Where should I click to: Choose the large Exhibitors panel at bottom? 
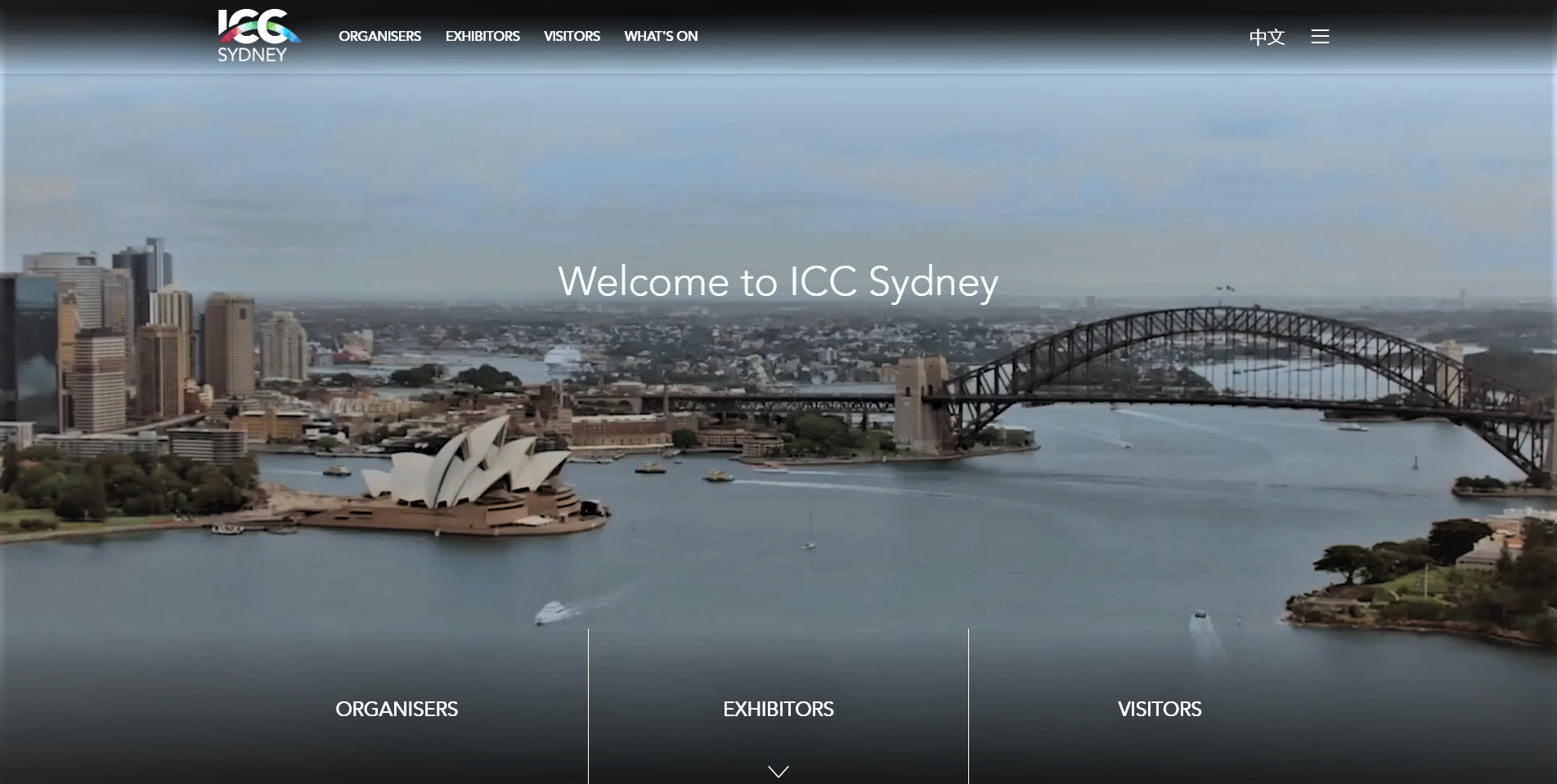[x=778, y=709]
